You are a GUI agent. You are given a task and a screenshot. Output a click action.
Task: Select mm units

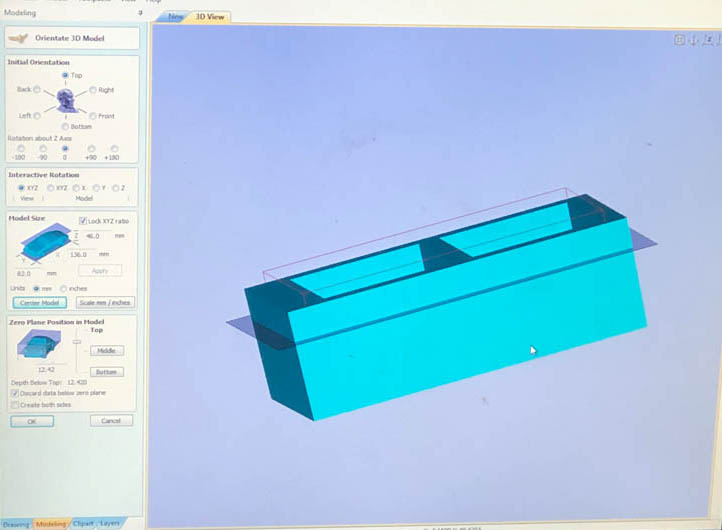[36, 289]
